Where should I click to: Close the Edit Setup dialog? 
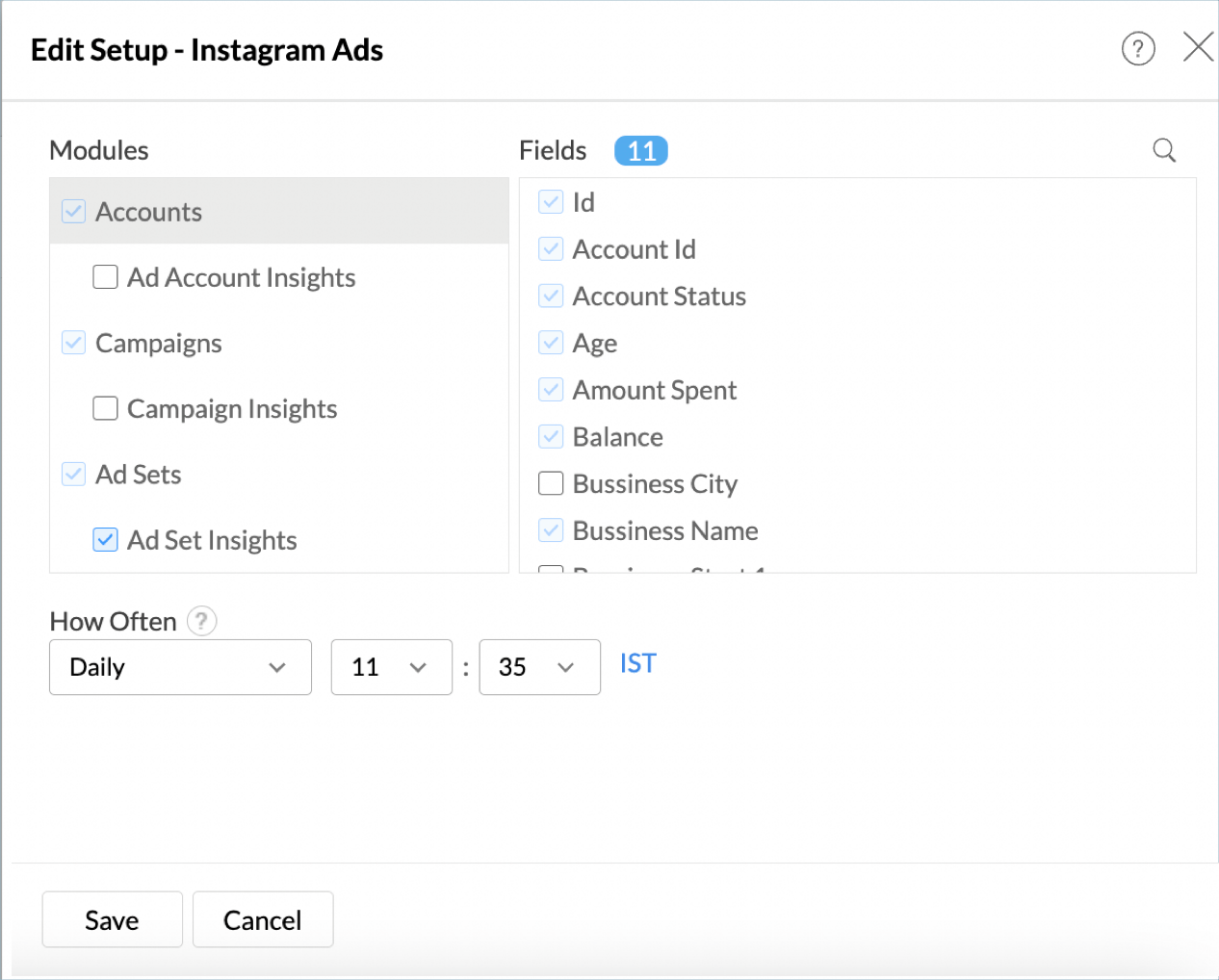tap(1198, 46)
